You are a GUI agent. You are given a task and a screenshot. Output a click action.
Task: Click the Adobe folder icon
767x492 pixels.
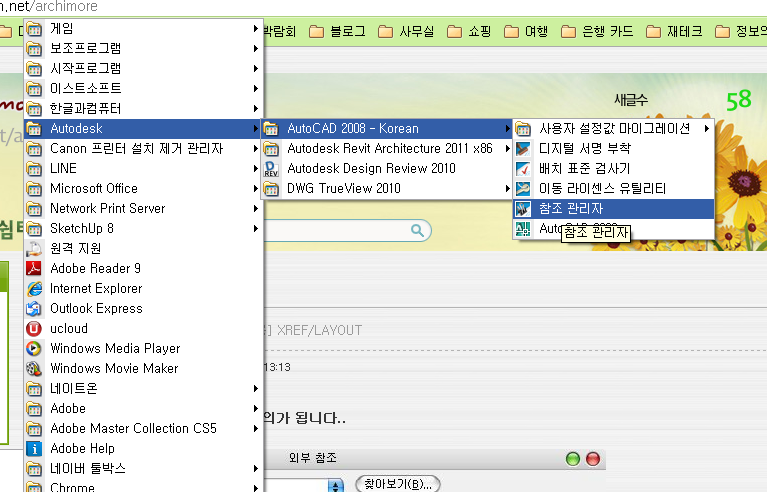tap(34, 409)
